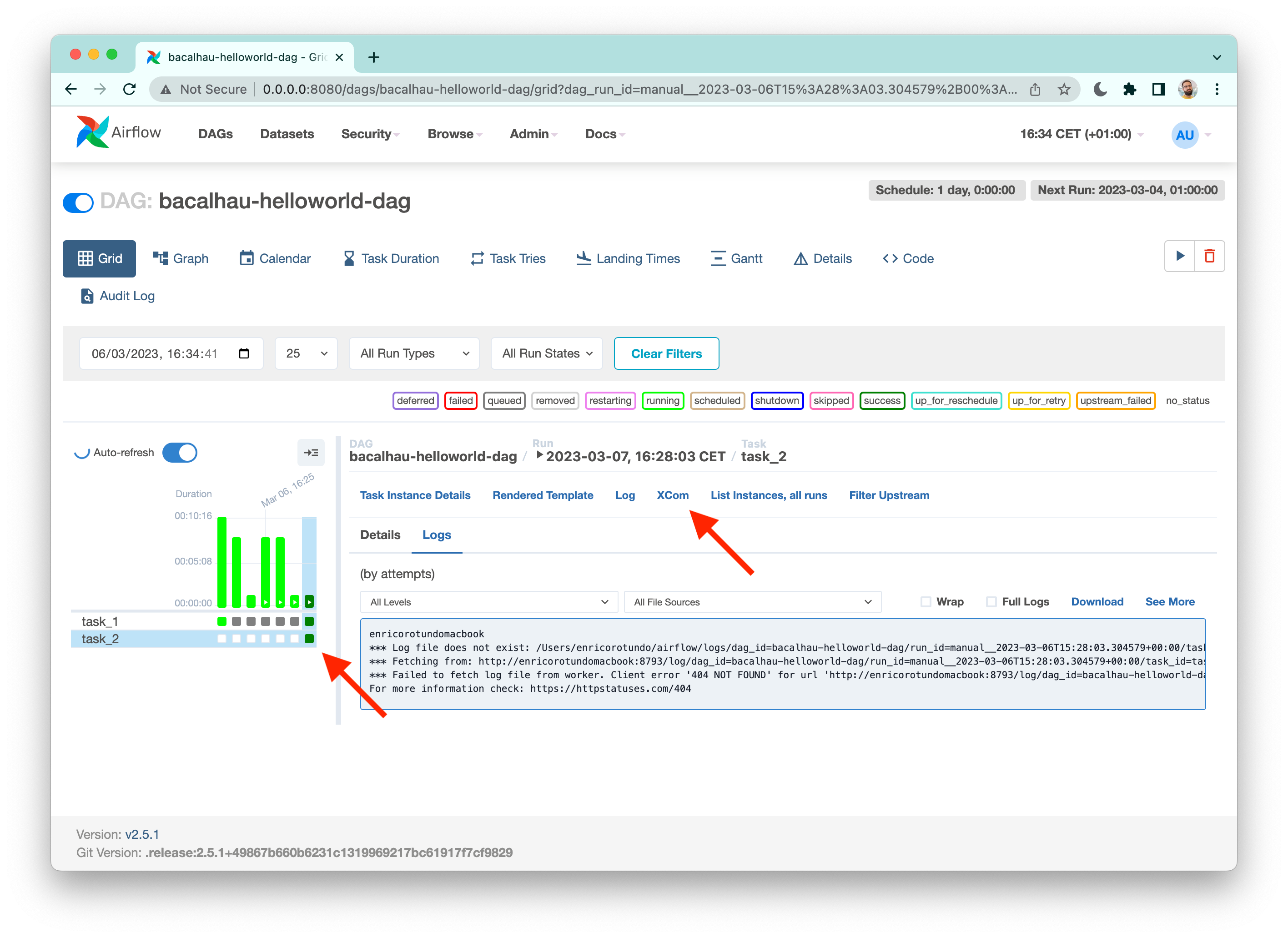Click the browser address bar URL

coord(639,89)
